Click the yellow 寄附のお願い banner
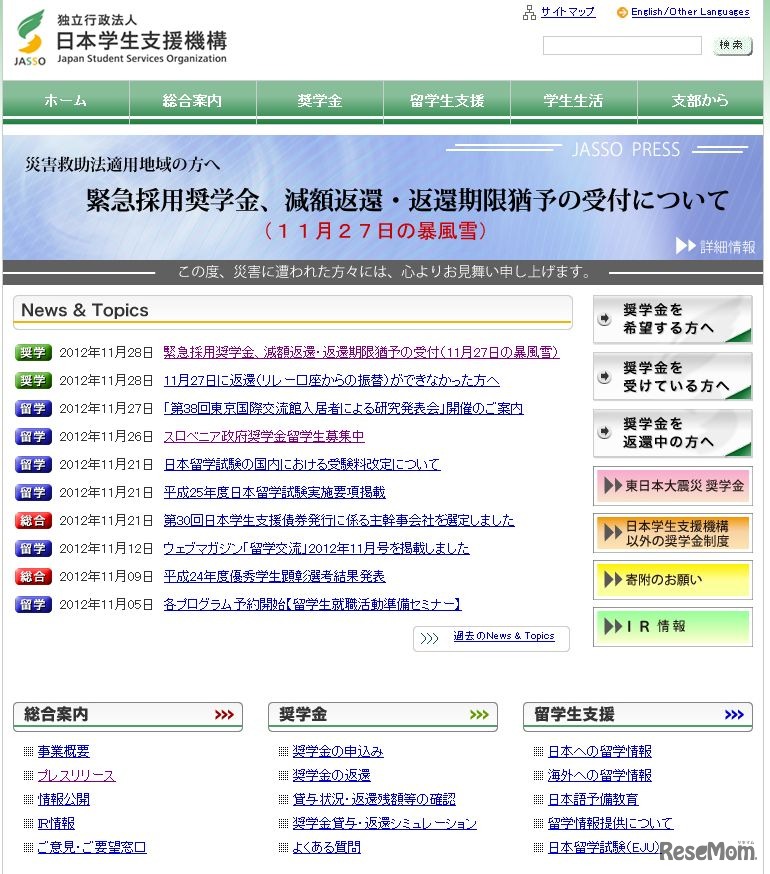Viewport: 770px width, 874px height. (x=672, y=580)
